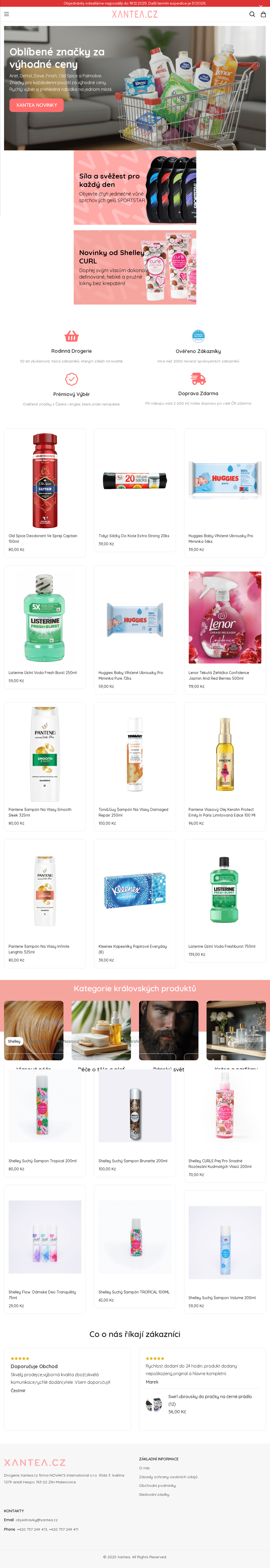270x1568 pixels.
Task: Open Shelley Suchý Šampon Brunette 200ml link
Action: (133, 1161)
